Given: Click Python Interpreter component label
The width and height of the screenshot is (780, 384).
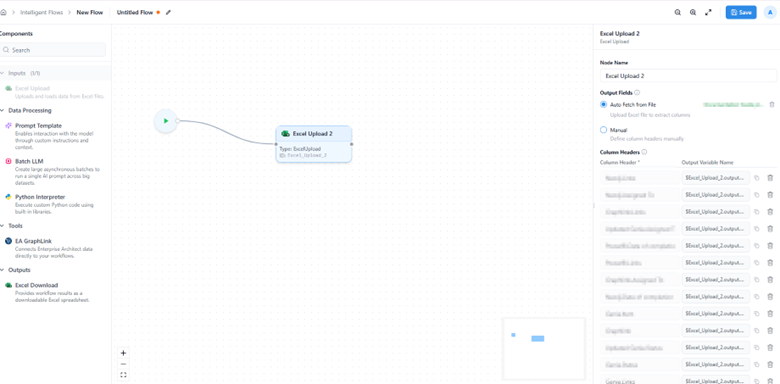Looking at the screenshot, I should [x=40, y=197].
